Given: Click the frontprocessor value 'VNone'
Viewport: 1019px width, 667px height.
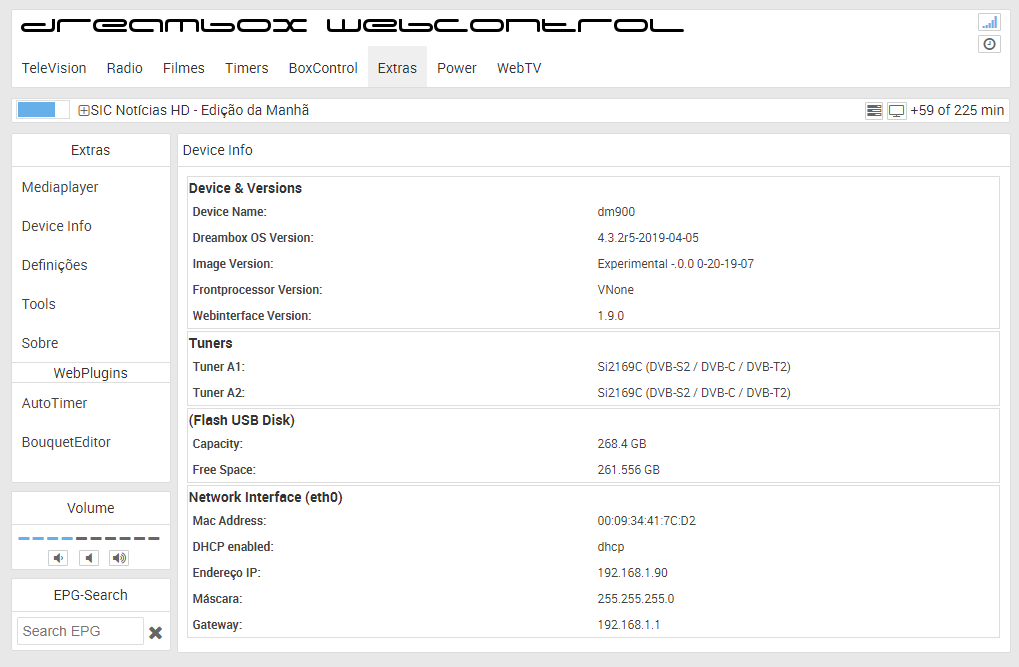Looking at the screenshot, I should [x=615, y=290].
